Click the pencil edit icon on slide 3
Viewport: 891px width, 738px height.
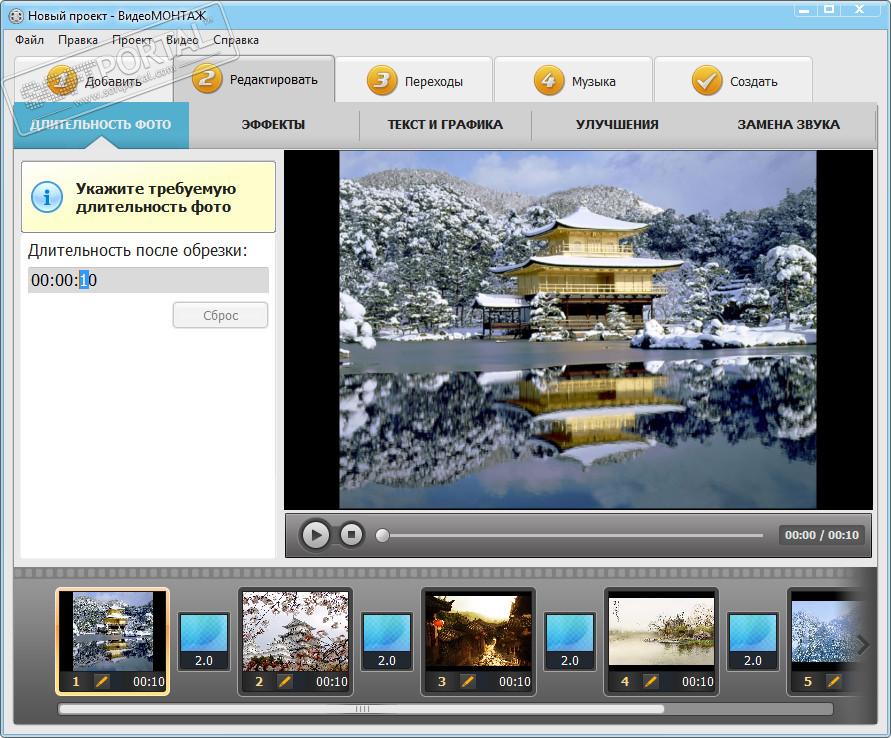(468, 681)
